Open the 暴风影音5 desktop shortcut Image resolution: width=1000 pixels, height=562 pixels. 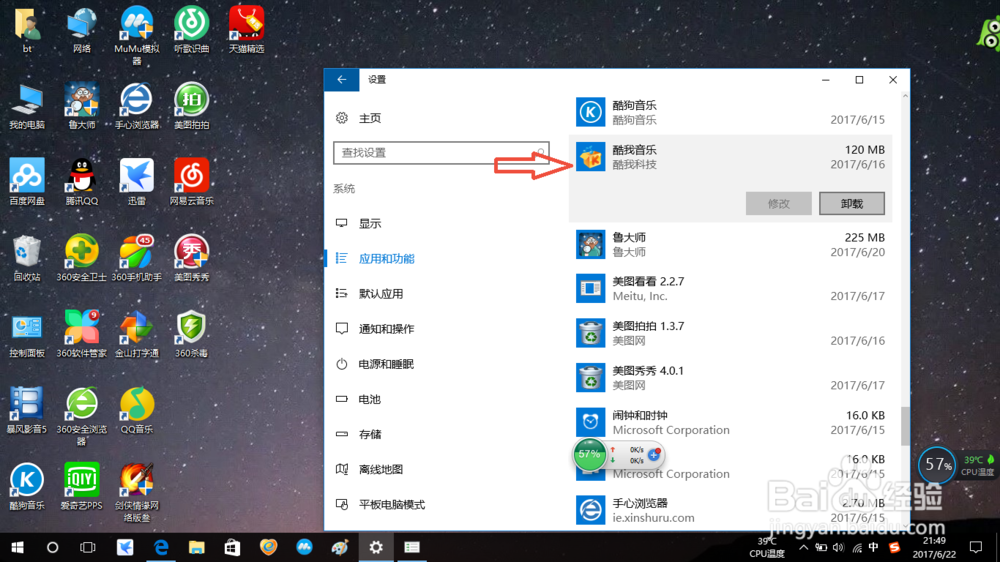tap(27, 410)
